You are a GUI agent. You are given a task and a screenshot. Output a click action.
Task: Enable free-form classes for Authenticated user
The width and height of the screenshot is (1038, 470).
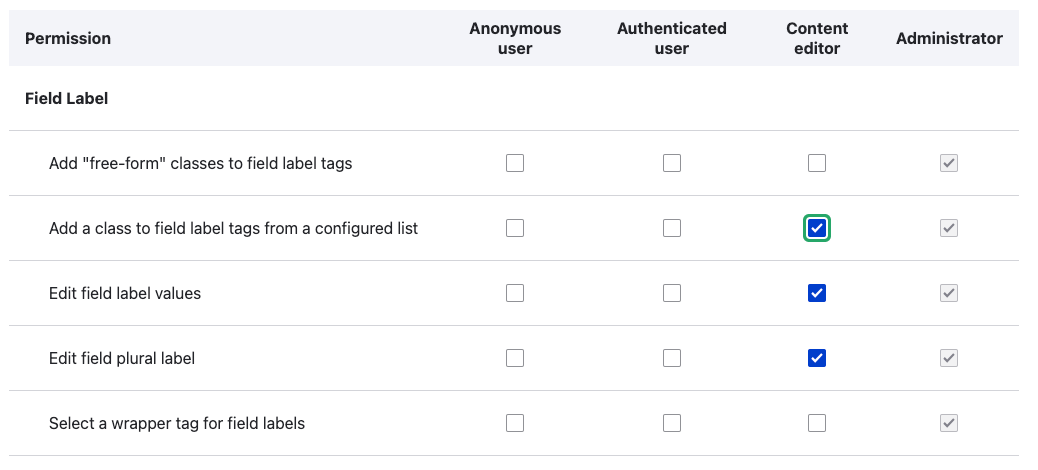point(671,163)
